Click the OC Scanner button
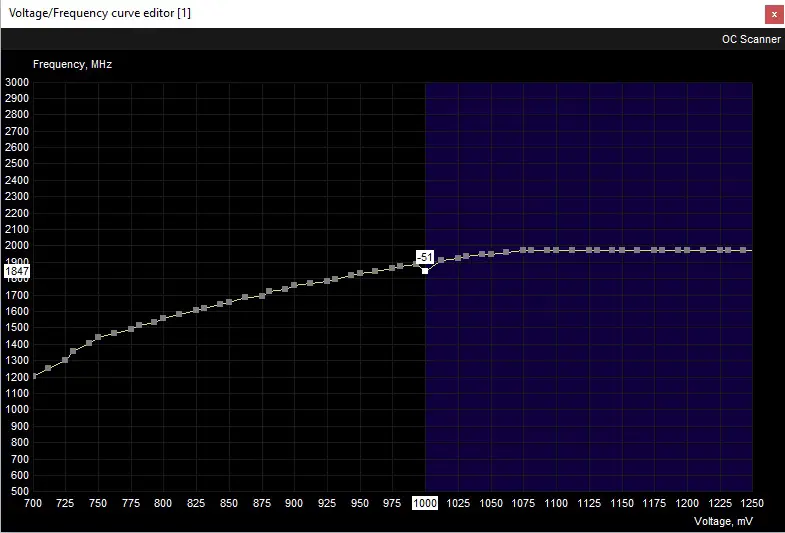Viewport: 785px width, 533px height. [x=750, y=39]
